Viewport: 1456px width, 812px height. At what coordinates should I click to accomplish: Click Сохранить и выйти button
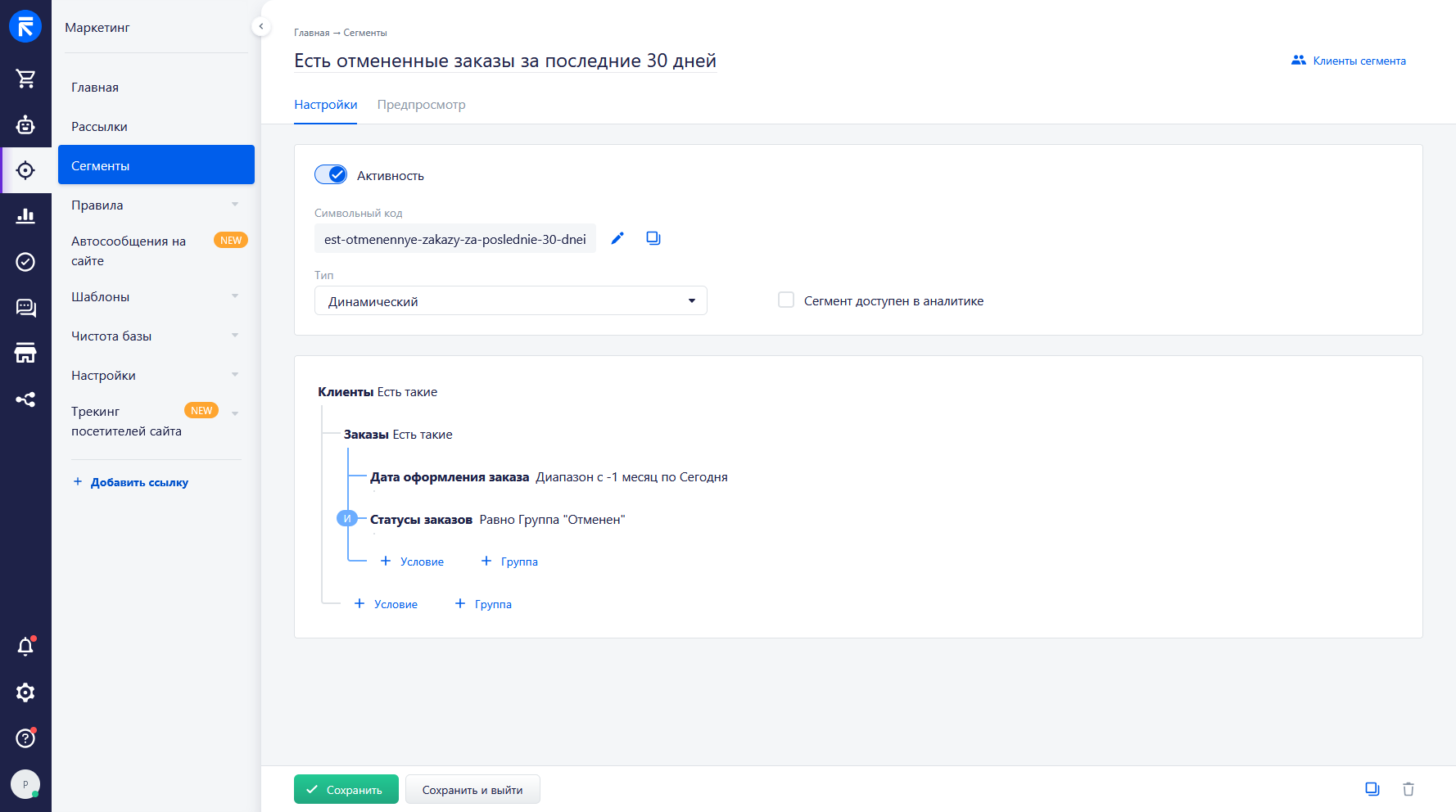point(473,789)
